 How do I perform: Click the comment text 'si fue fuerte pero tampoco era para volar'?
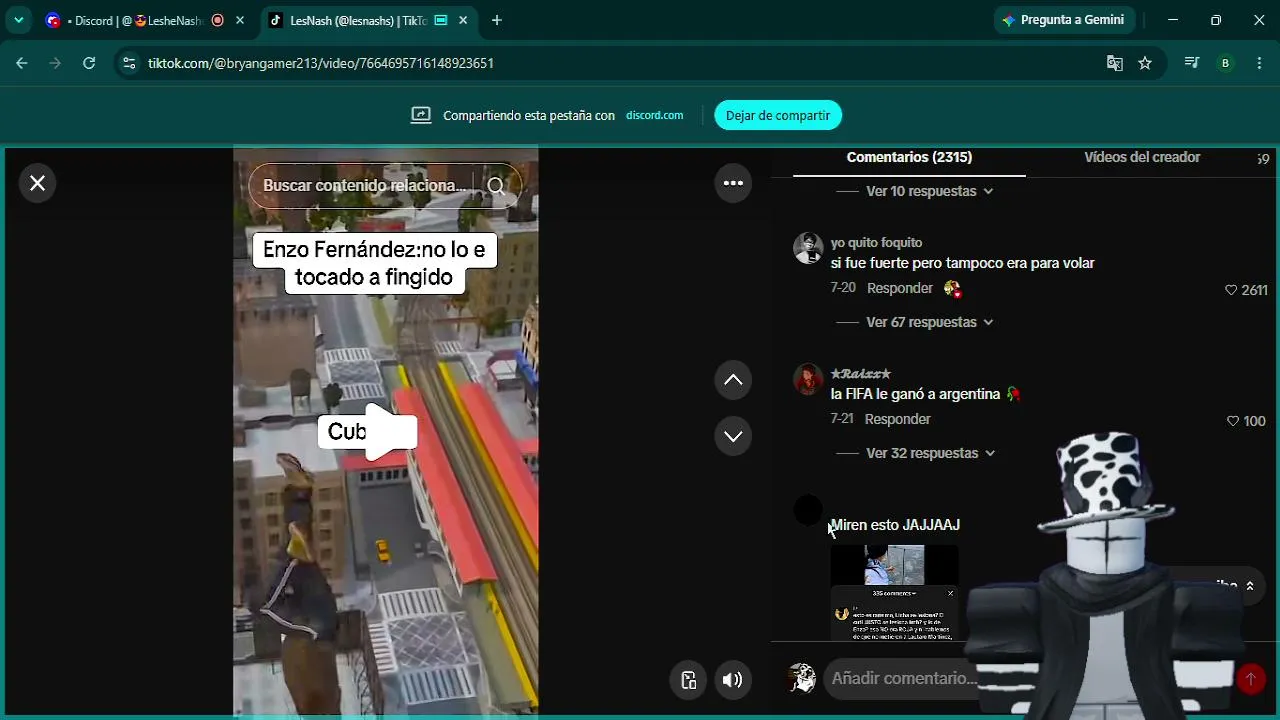tap(962, 263)
